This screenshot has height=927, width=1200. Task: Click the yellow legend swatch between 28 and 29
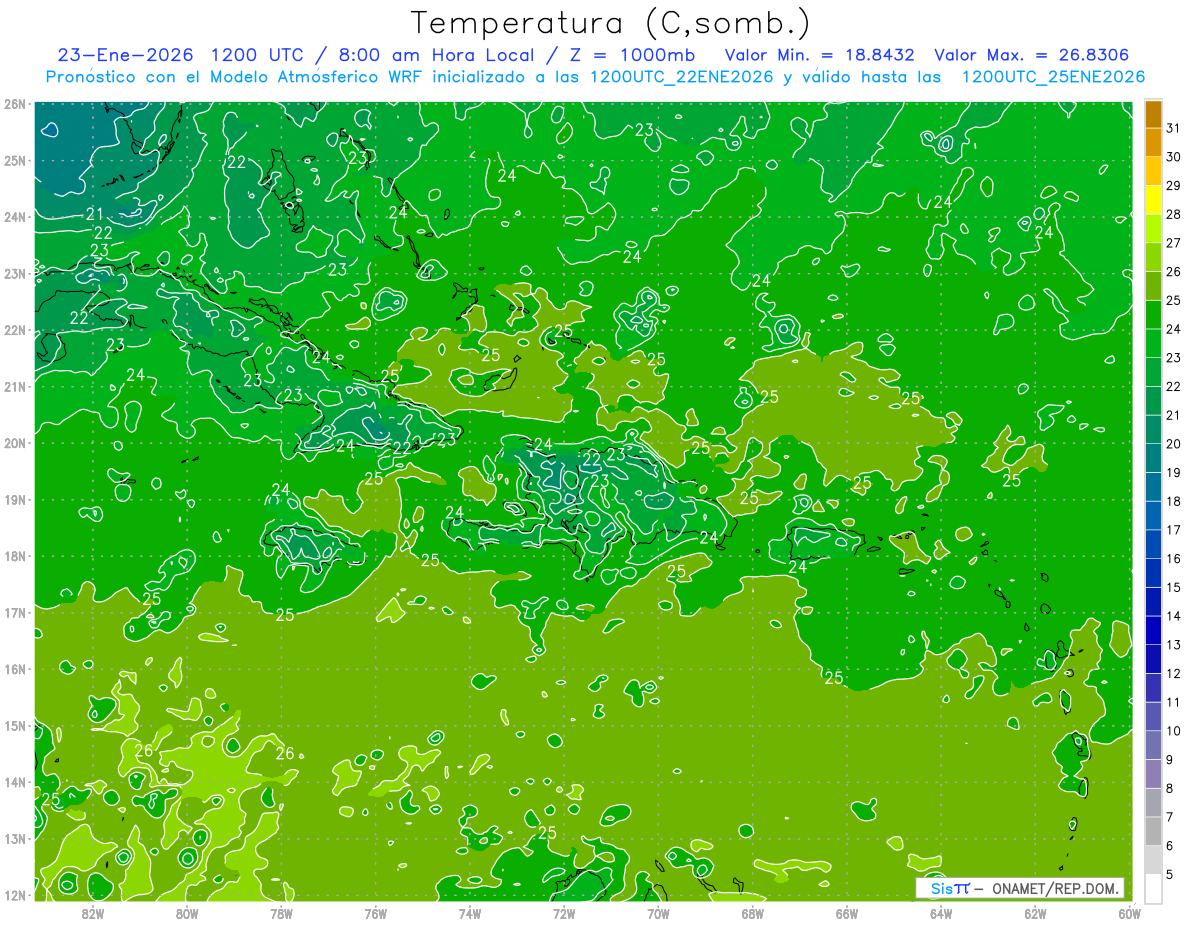click(1153, 200)
